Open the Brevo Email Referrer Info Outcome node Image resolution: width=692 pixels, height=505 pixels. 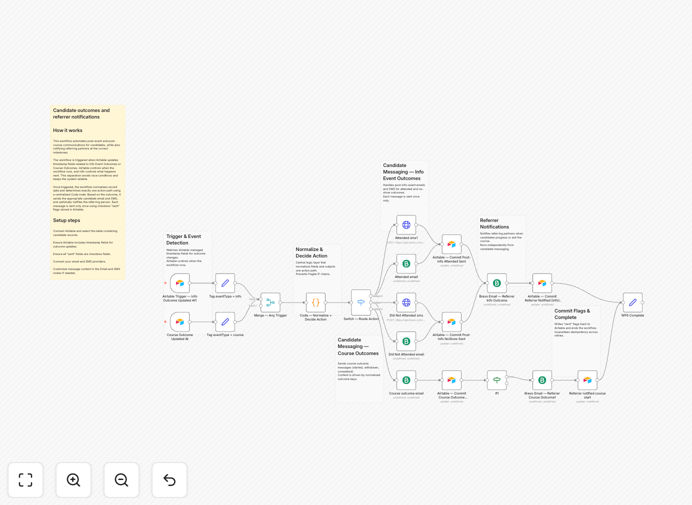(x=497, y=283)
